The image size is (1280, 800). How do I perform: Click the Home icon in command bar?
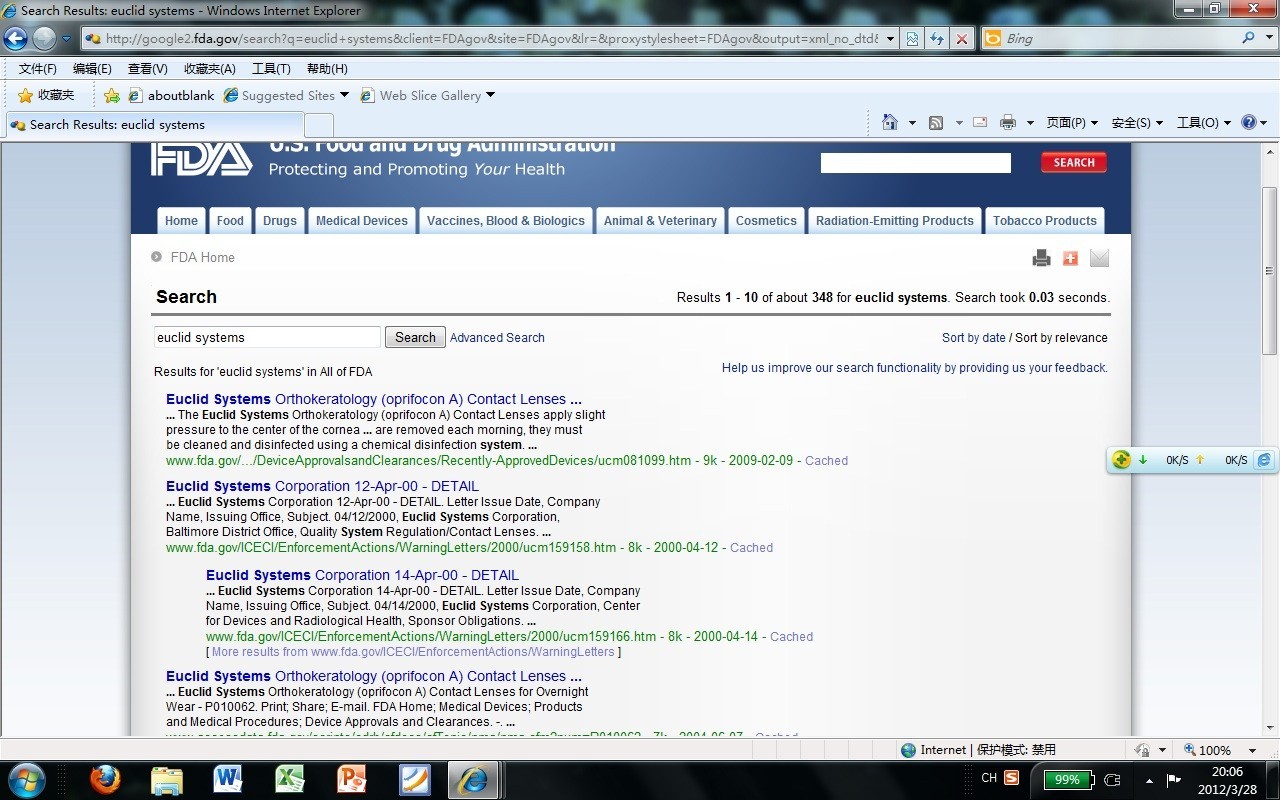[890, 122]
